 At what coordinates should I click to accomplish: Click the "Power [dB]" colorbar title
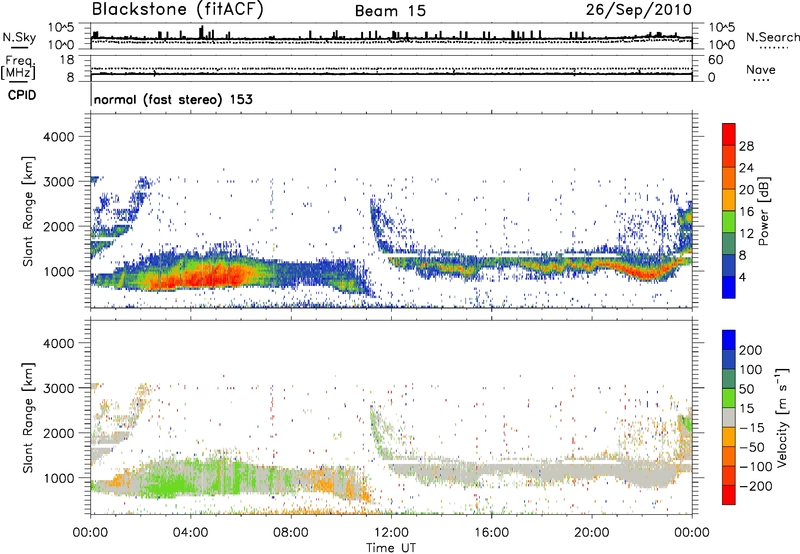point(763,211)
